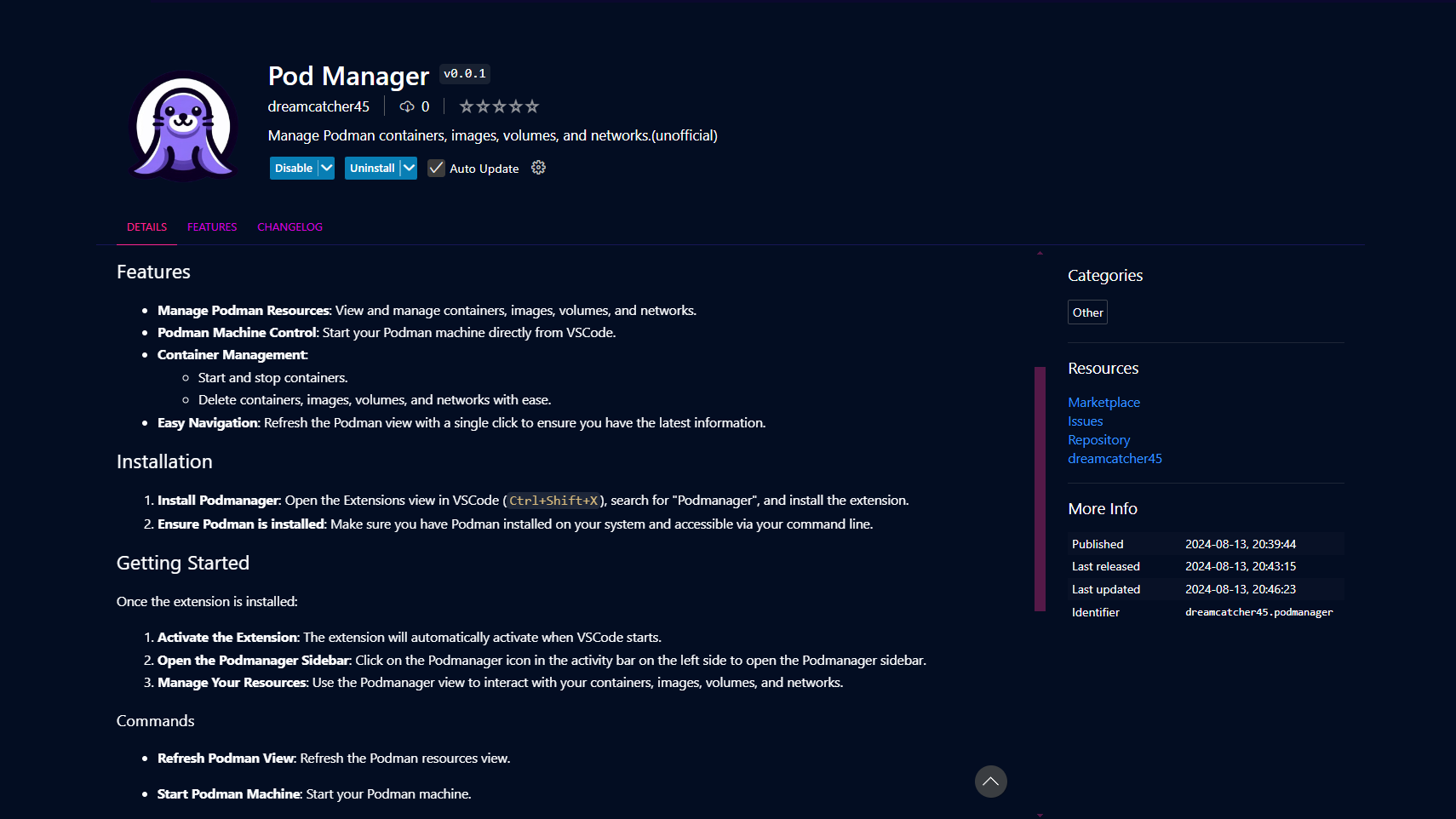Click 'Start Podman Machine' command text
The image size is (1456, 819).
tap(229, 794)
